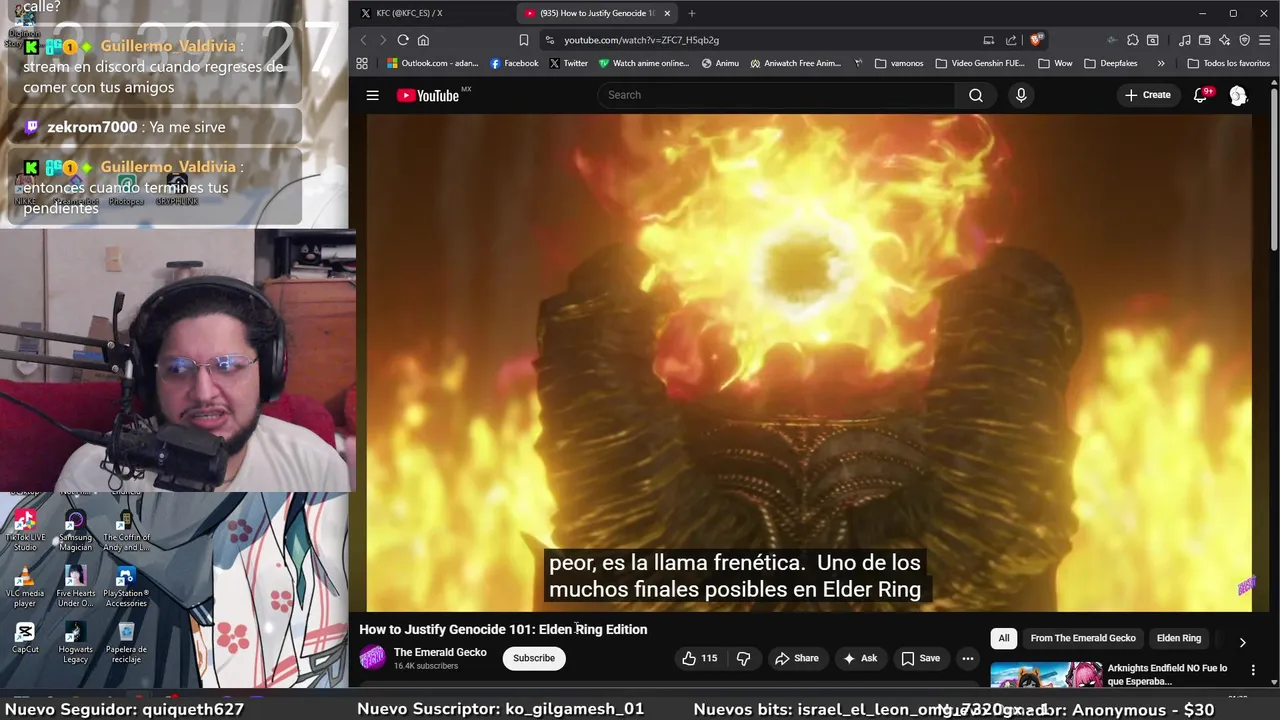The height and width of the screenshot is (720, 1280).
Task: Open the Arknights Endfield suggested video thumbnail
Action: point(1046,675)
